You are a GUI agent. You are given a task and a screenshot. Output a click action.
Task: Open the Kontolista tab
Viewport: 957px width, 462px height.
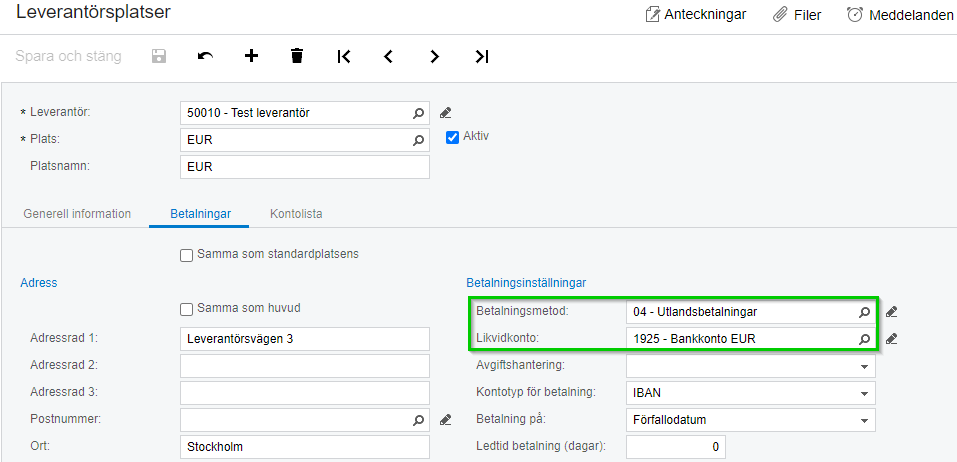click(x=296, y=214)
